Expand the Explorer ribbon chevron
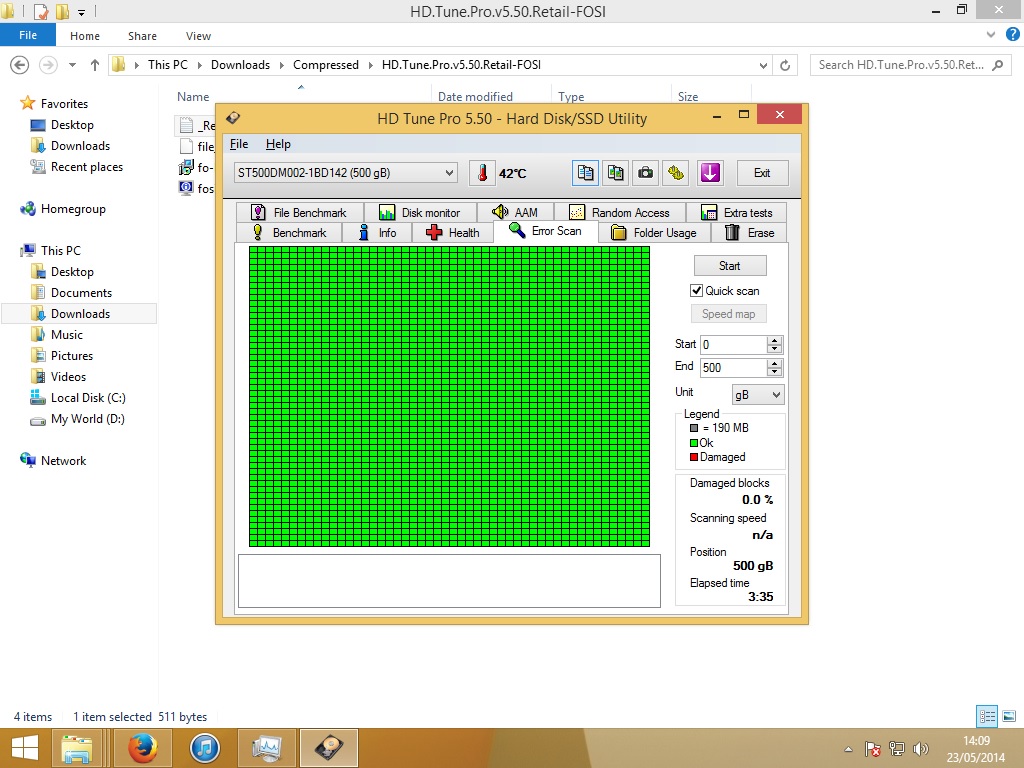Viewport: 1024px width, 768px height. tap(991, 35)
